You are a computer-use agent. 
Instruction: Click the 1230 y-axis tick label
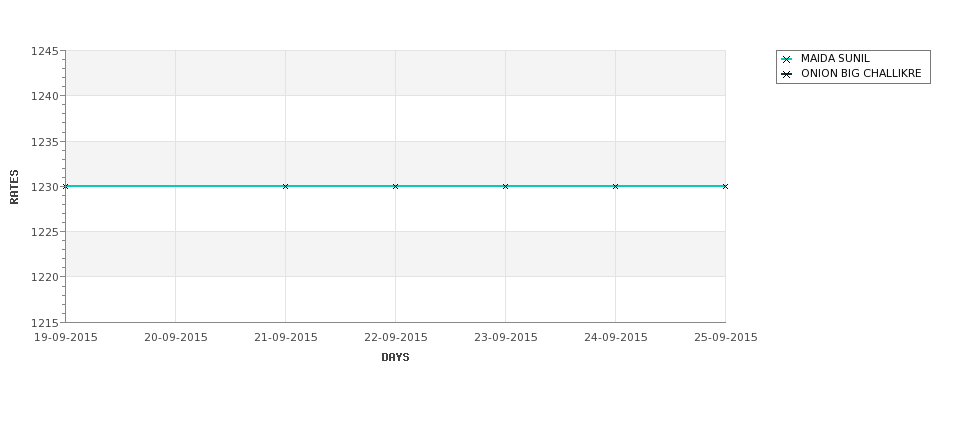46,187
